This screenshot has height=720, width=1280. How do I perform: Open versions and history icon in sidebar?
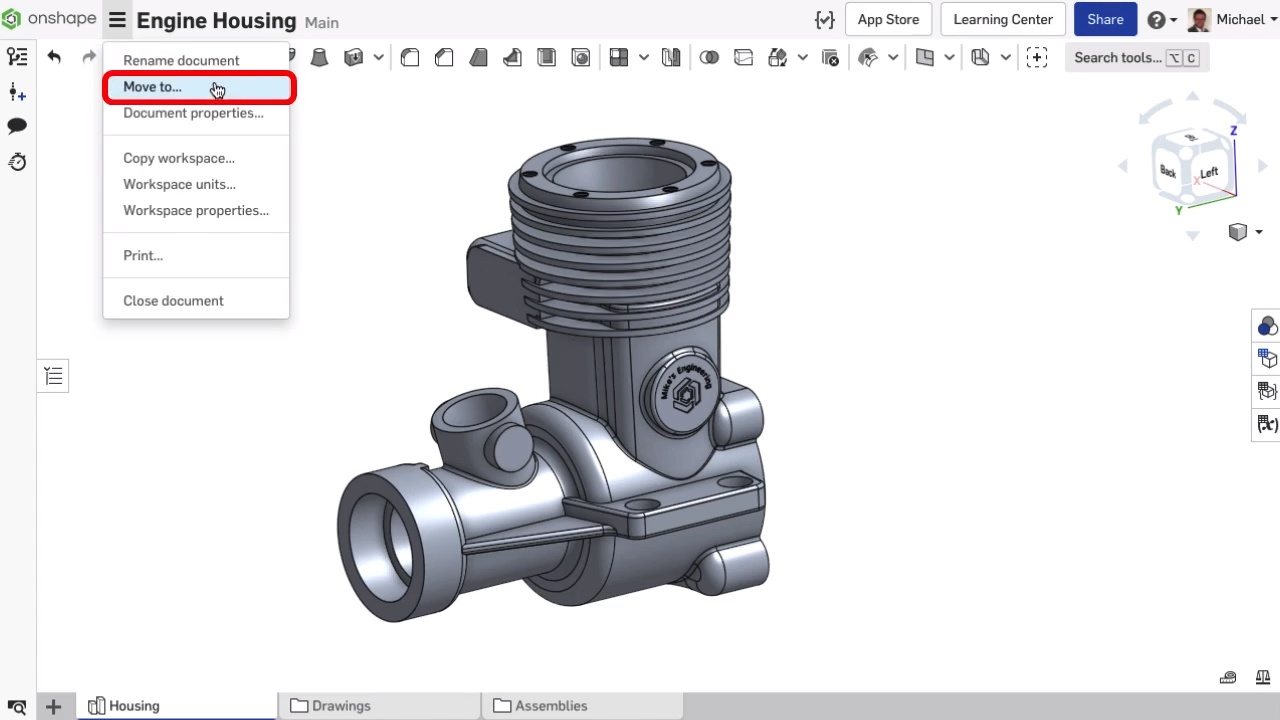click(x=17, y=161)
